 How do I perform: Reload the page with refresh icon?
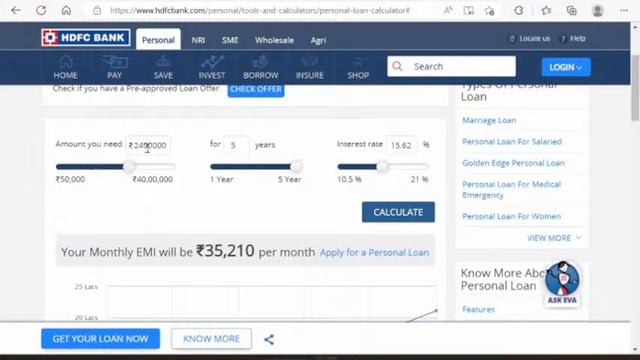click(41, 10)
